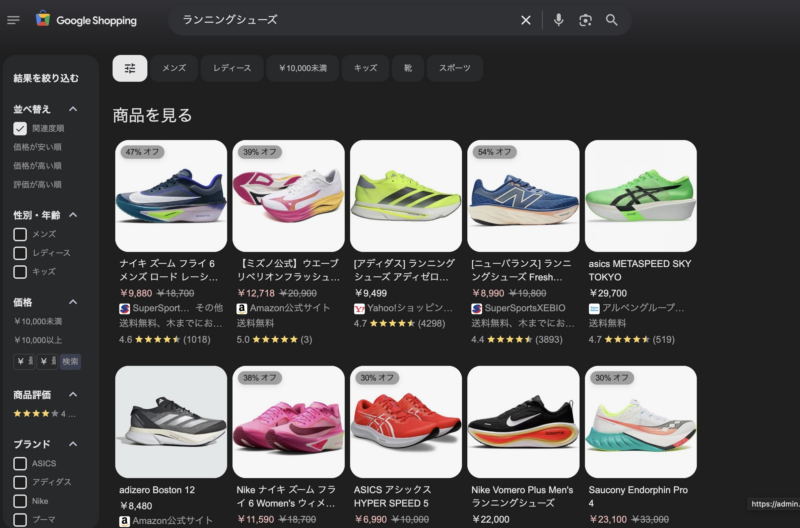Click the Google Shopping logo
The image size is (800, 528).
pyautogui.click(x=86, y=20)
